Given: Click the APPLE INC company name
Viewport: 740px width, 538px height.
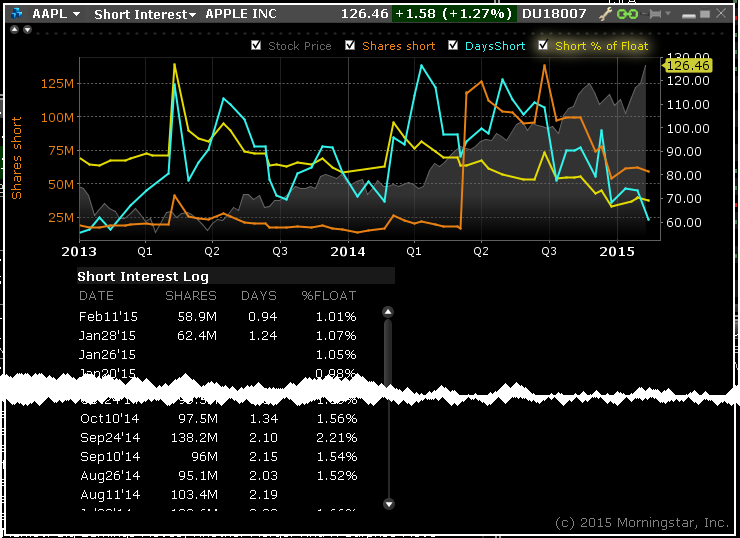Looking at the screenshot, I should pyautogui.click(x=241, y=14).
